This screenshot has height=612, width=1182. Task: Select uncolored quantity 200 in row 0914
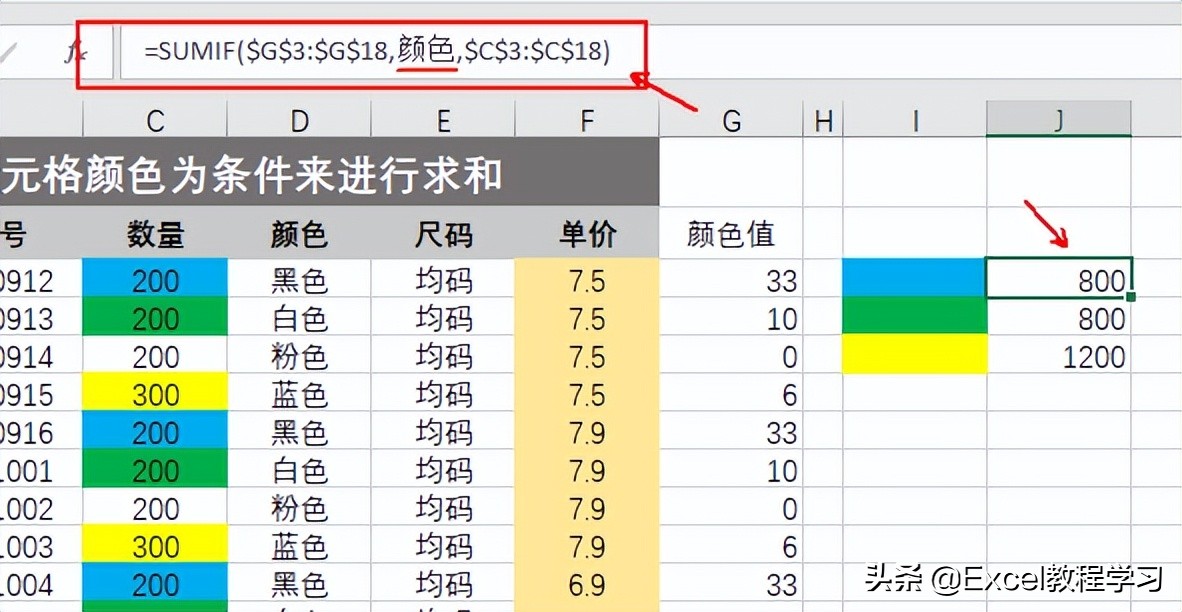pyautogui.click(x=155, y=356)
